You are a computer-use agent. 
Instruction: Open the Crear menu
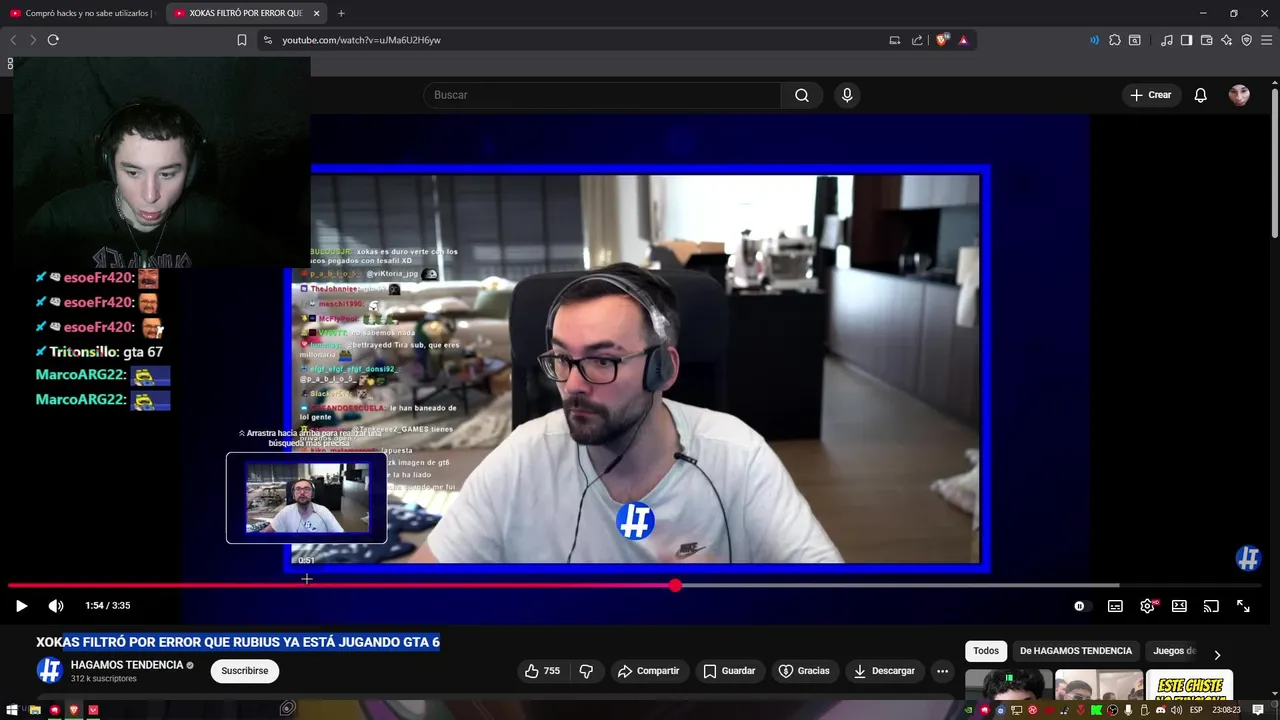(x=1150, y=95)
